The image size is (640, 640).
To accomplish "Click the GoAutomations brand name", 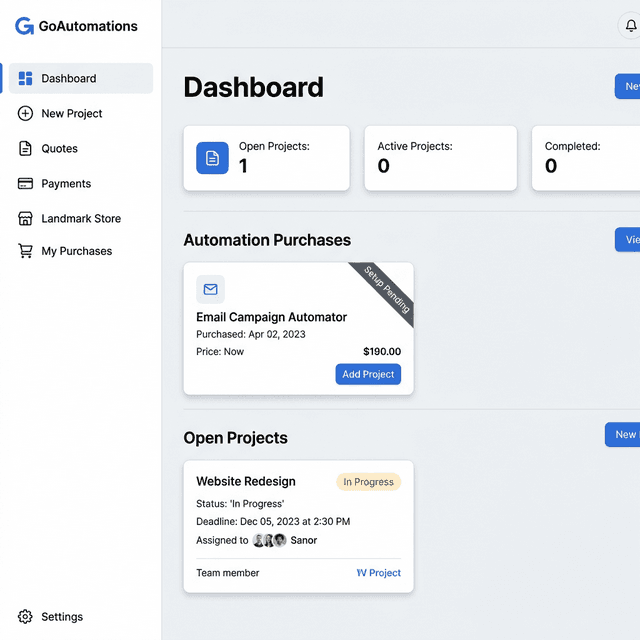I will [x=88, y=26].
